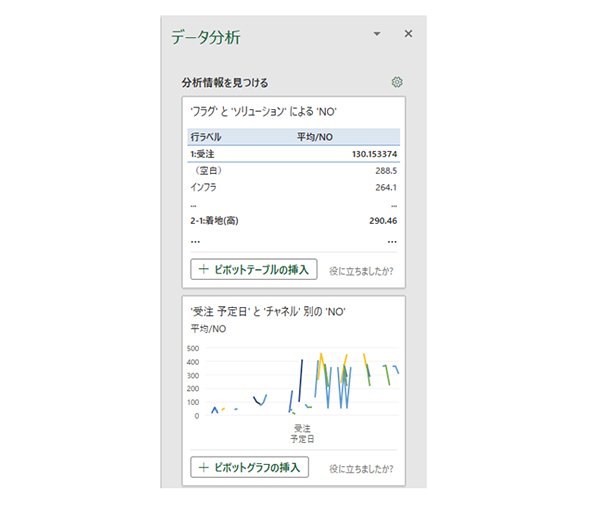Select the （空白） row in the table
Image resolution: width=590 pixels, height=506 pixels.
pos(293,171)
